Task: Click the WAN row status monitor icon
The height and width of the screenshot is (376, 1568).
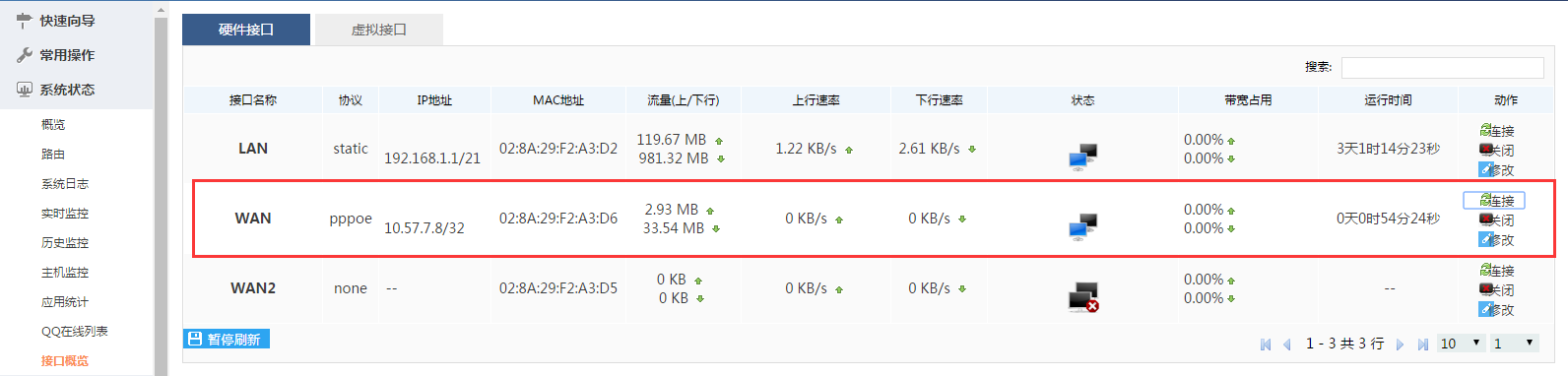Action: [x=1082, y=226]
